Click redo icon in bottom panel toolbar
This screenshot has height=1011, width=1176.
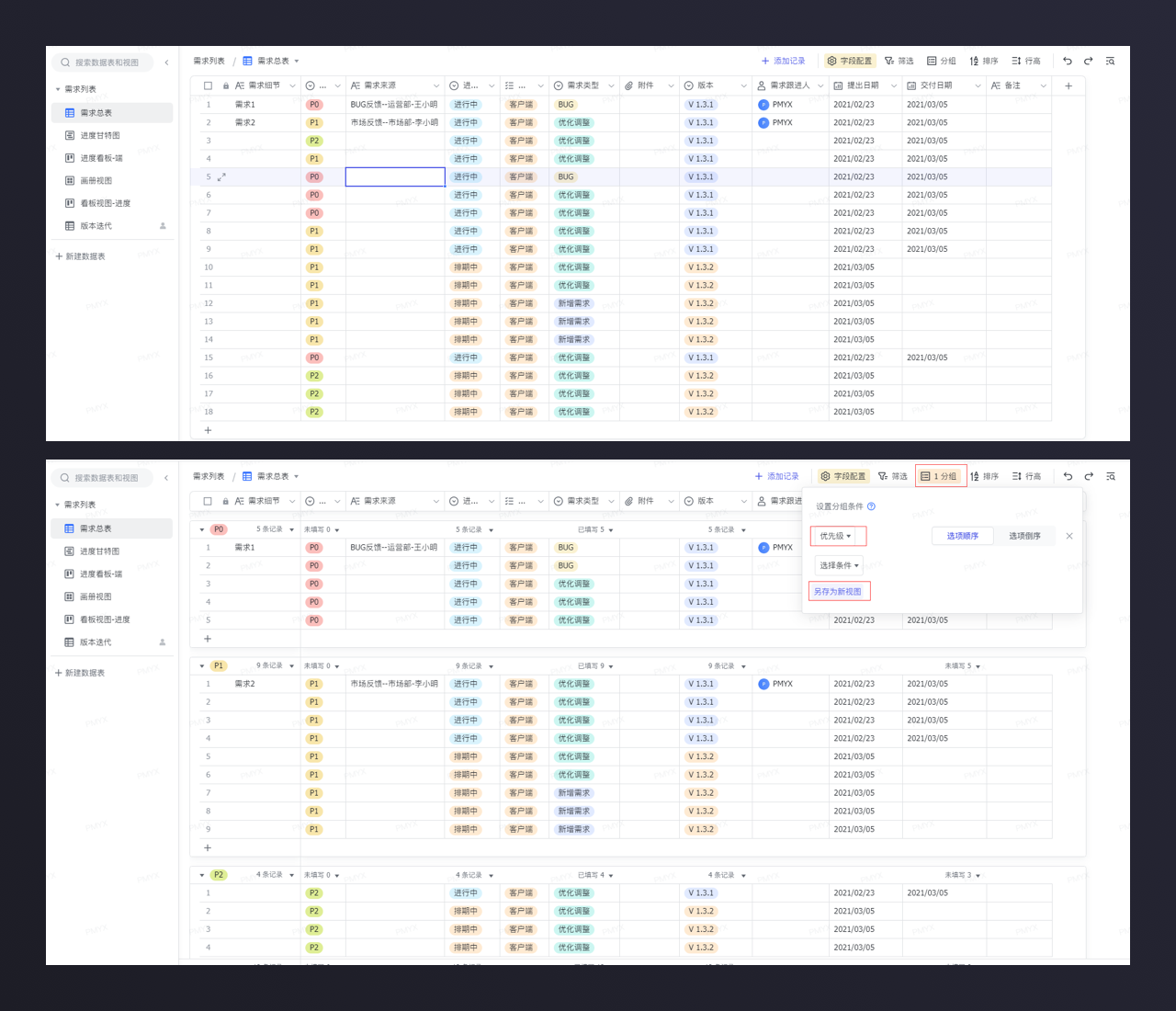1089,476
